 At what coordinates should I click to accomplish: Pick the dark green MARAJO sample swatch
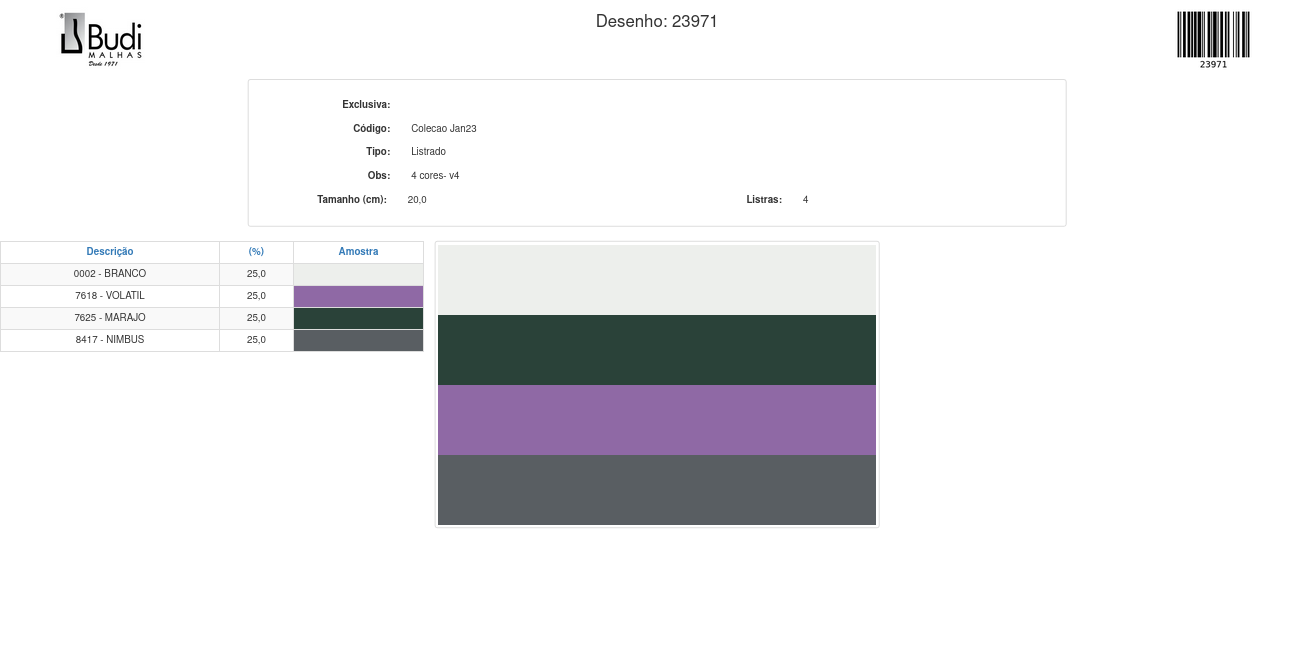coord(358,319)
